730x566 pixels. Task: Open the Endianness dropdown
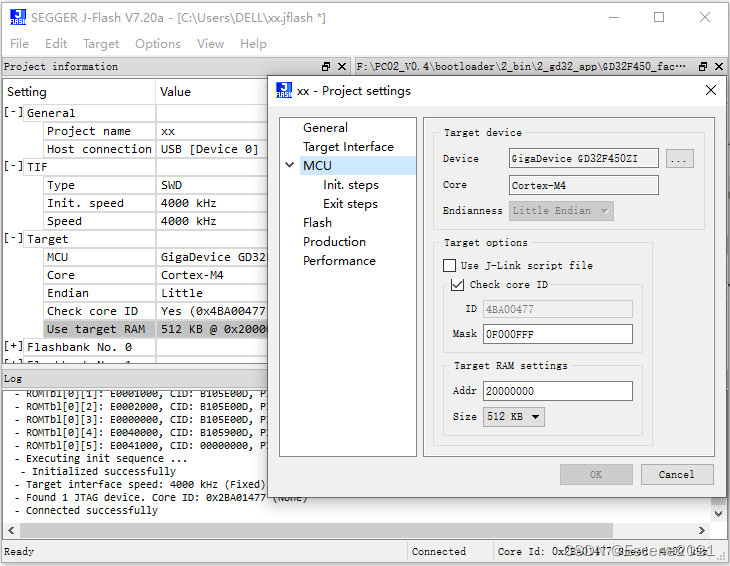point(561,211)
